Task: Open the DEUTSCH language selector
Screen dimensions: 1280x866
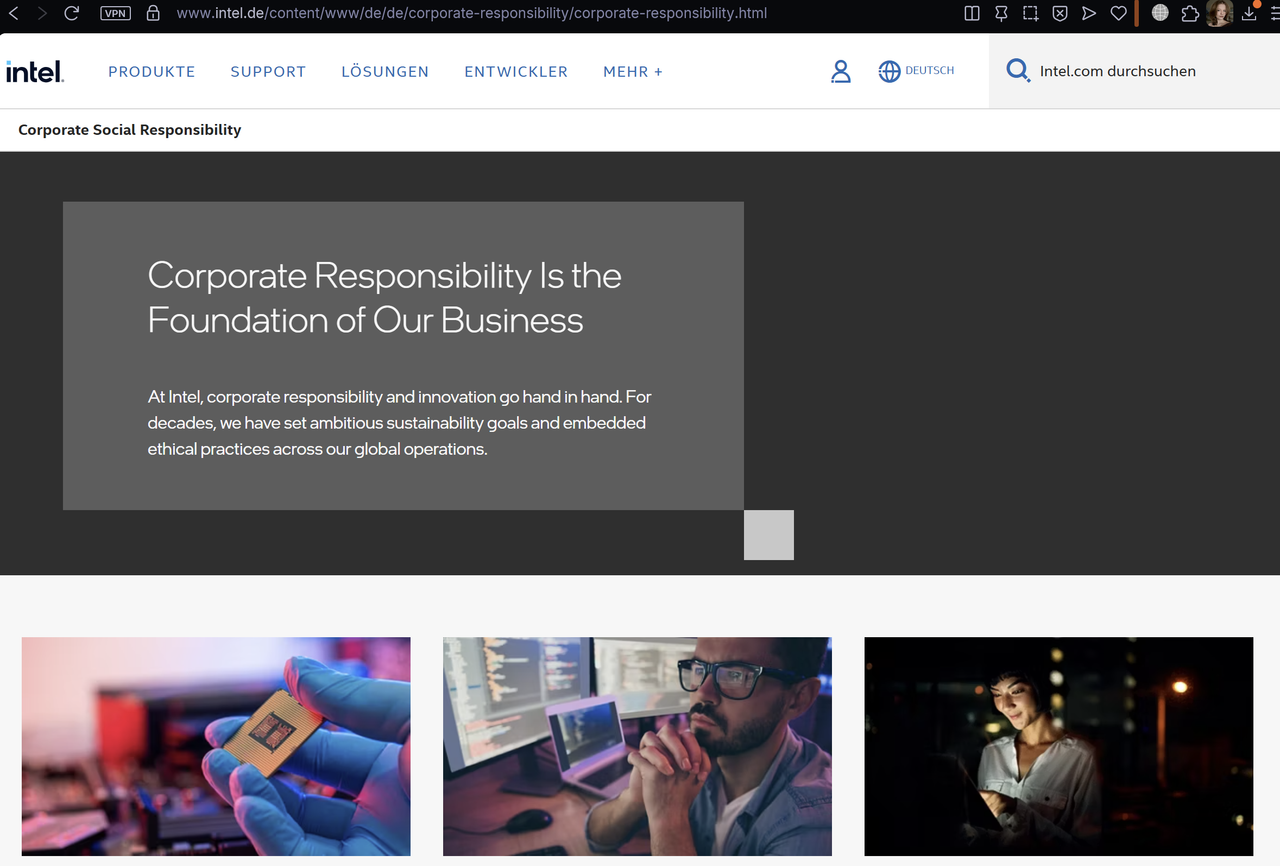Action: tap(916, 71)
